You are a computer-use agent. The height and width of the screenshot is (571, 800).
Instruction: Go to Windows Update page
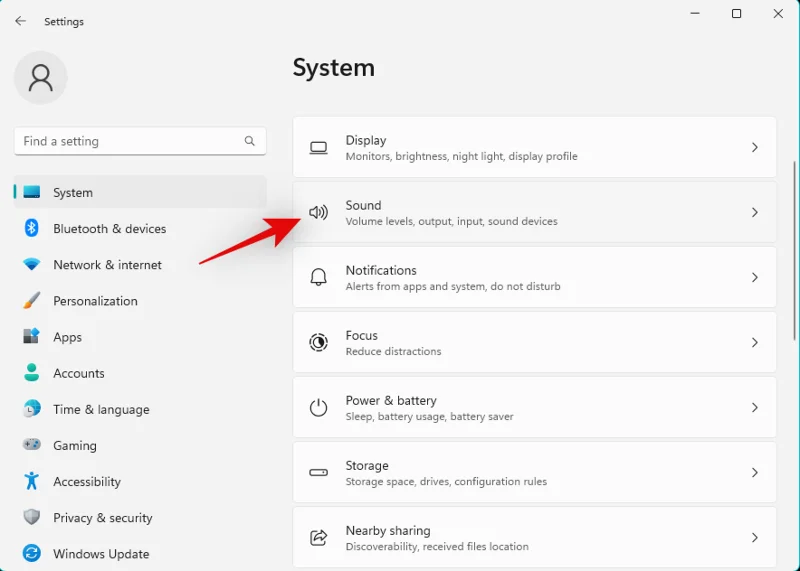click(x=101, y=554)
